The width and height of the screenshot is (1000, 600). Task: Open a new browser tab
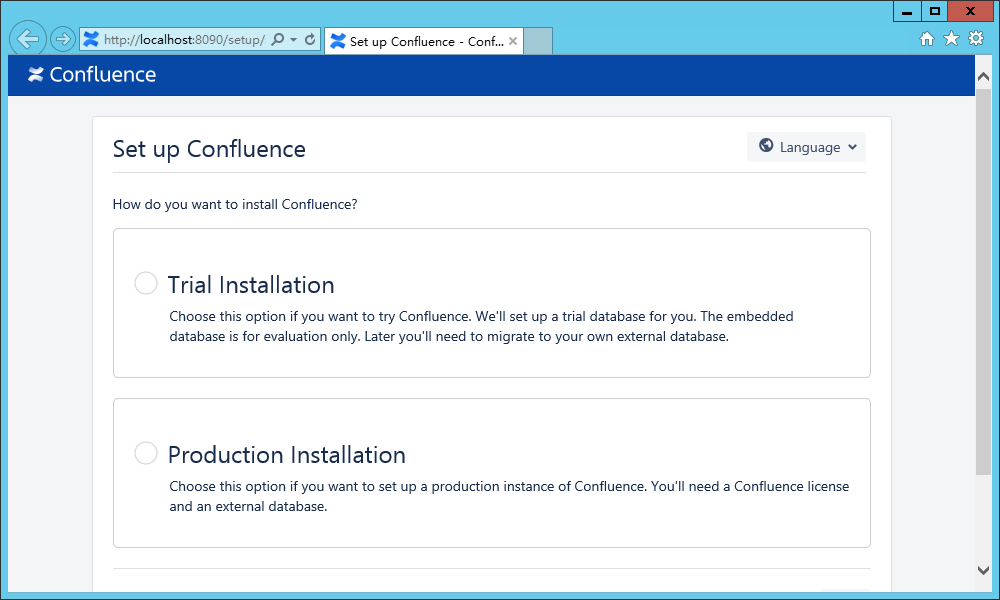(x=536, y=41)
